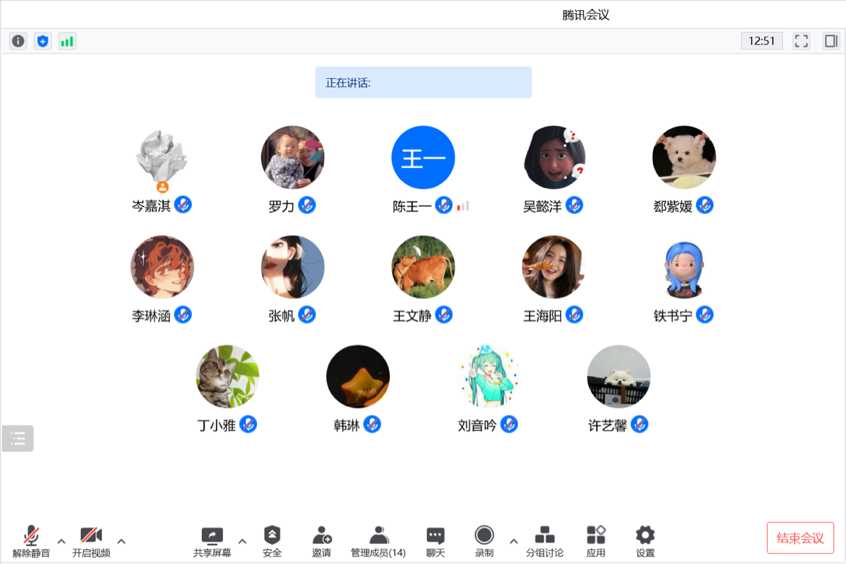The height and width of the screenshot is (564, 846).
Task: Open 设置 settings
Action: pos(645,541)
